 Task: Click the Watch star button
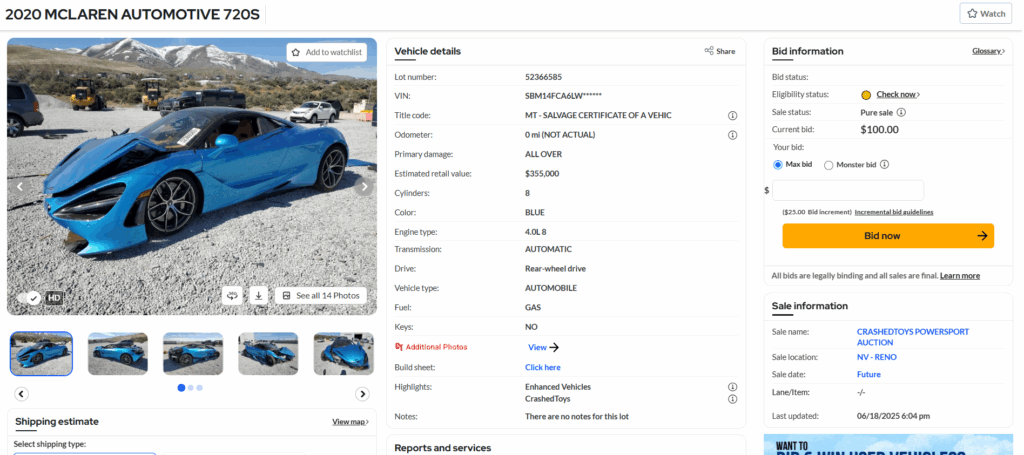(x=985, y=14)
